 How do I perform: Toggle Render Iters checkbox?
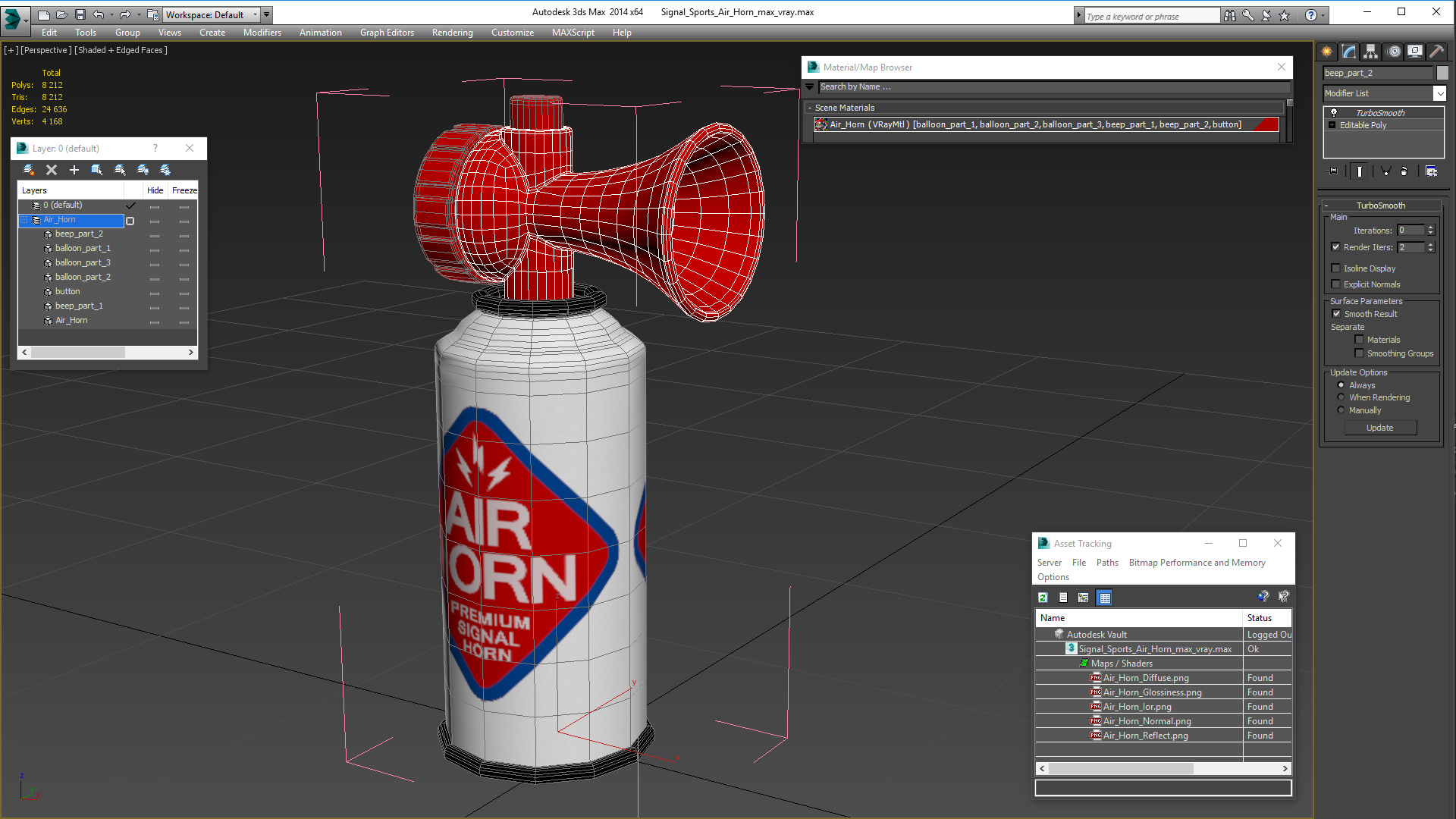tap(1336, 247)
